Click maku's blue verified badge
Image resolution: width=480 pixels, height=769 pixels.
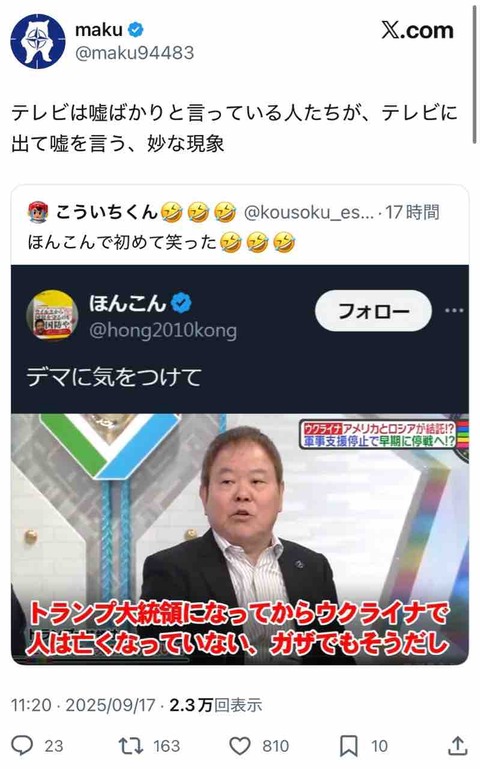tap(136, 30)
